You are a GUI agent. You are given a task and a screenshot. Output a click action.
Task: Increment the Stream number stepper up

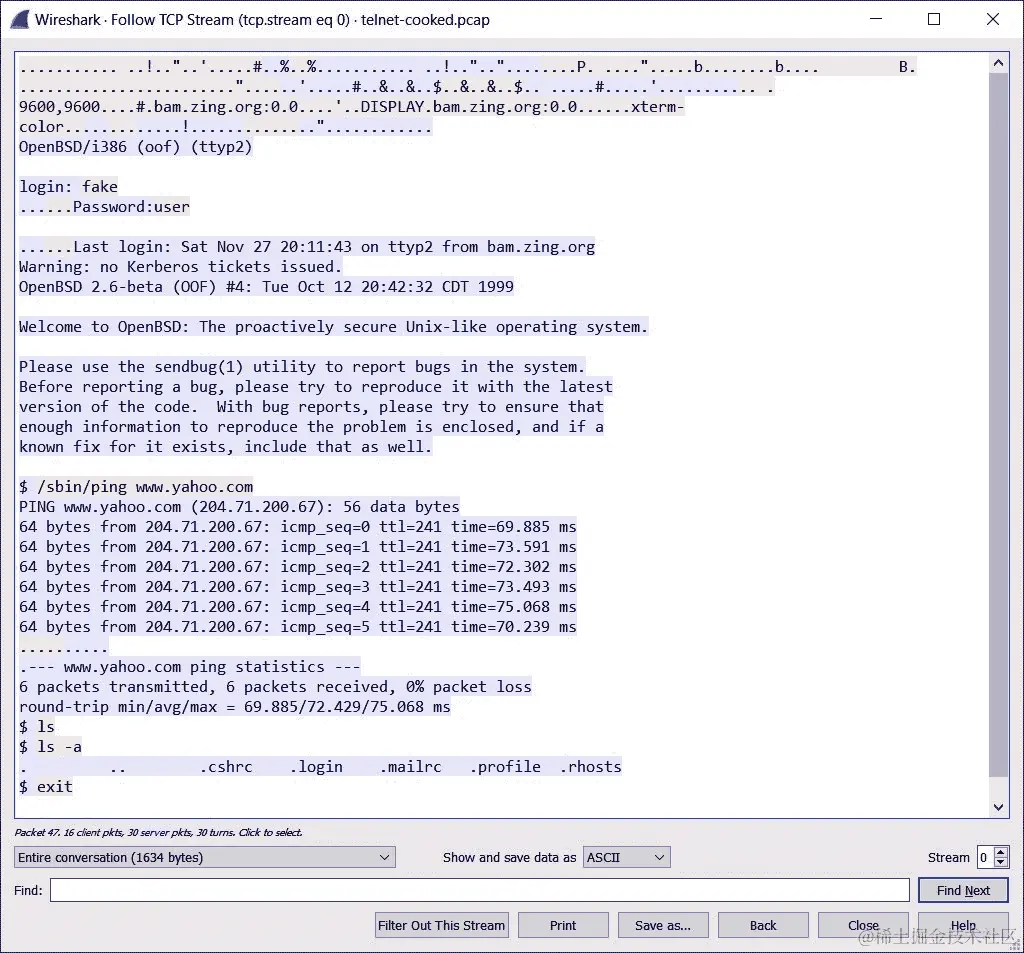1000,852
